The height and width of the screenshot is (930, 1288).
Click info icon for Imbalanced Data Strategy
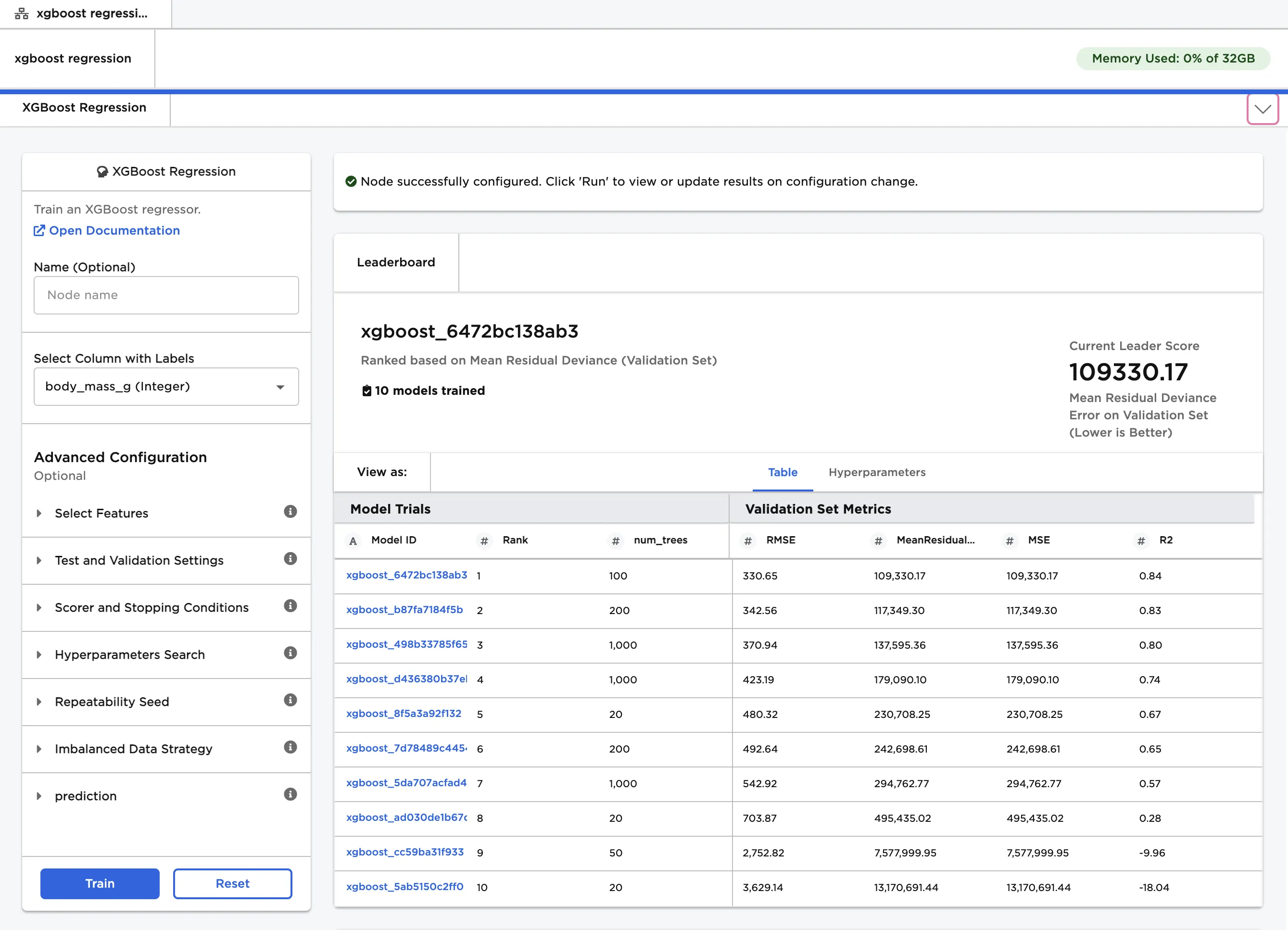[x=290, y=747]
